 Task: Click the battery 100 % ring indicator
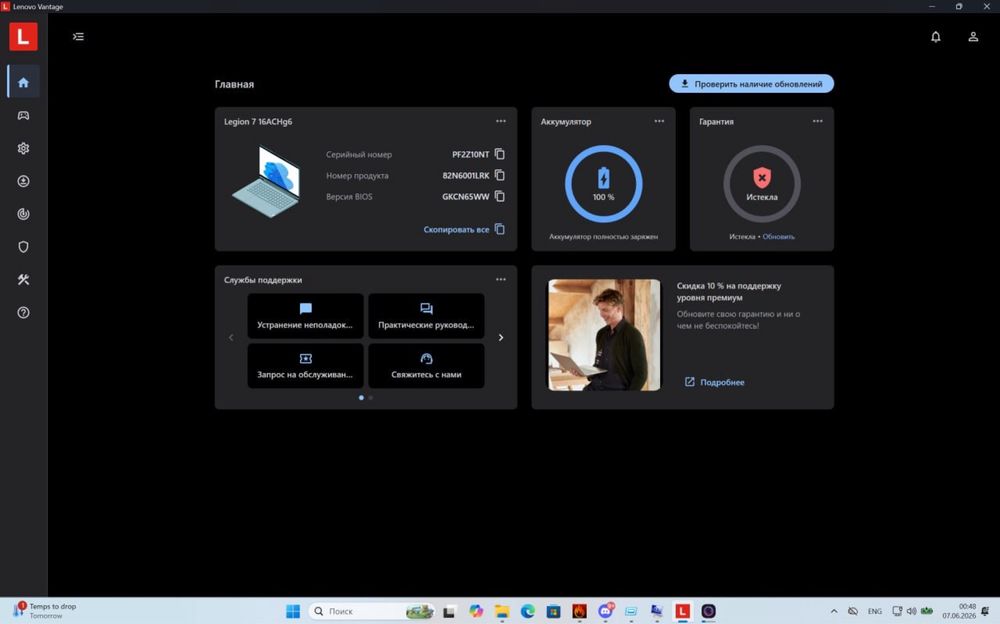pos(603,184)
